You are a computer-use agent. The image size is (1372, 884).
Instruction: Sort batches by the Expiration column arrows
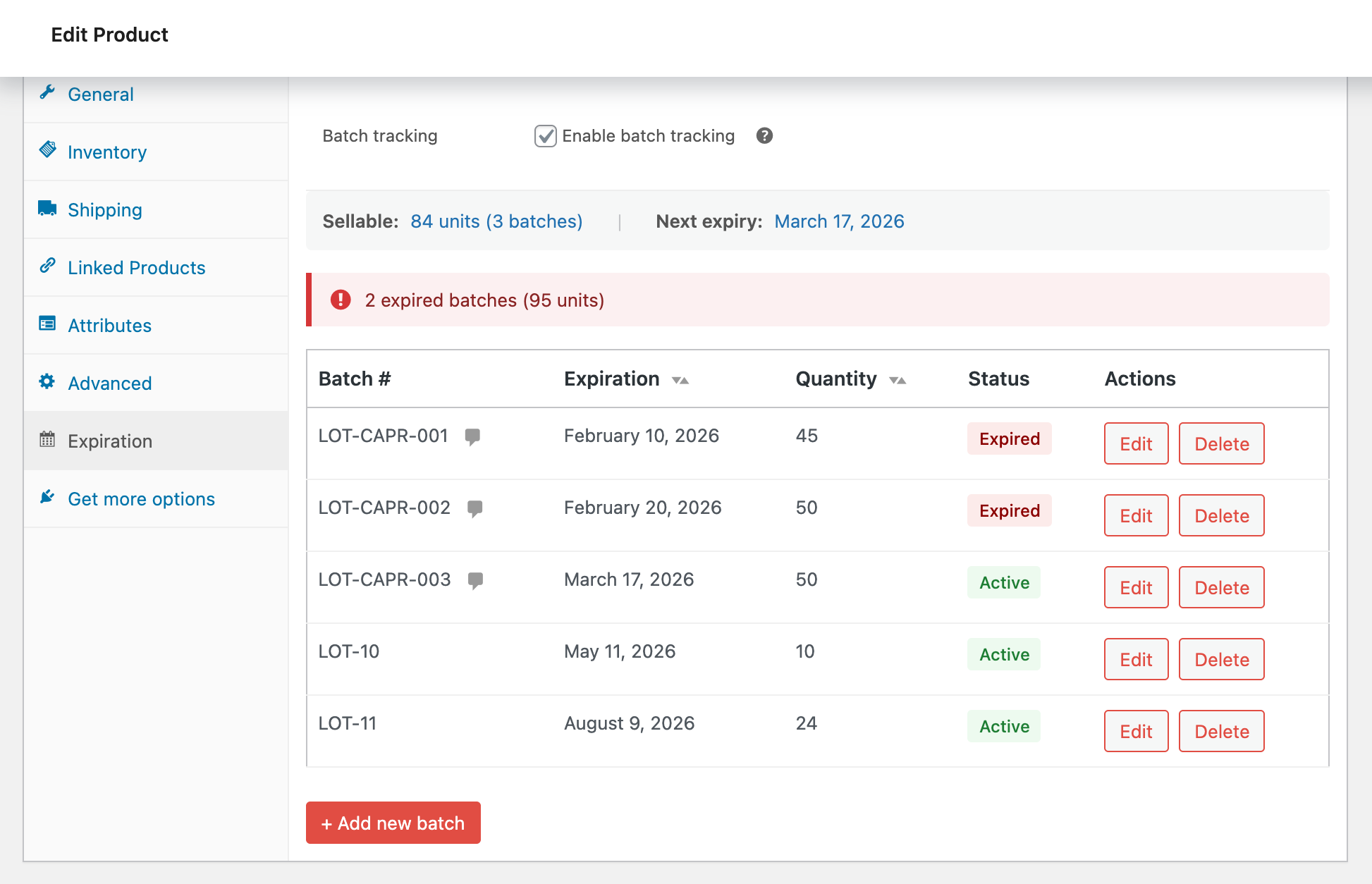click(681, 379)
